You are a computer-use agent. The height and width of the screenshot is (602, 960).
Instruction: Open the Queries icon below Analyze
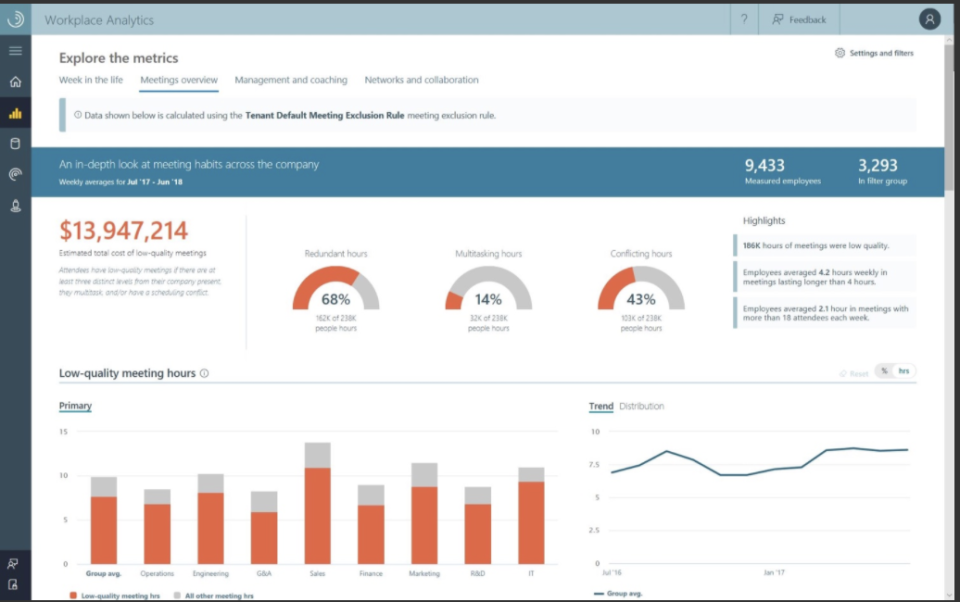[x=14, y=144]
